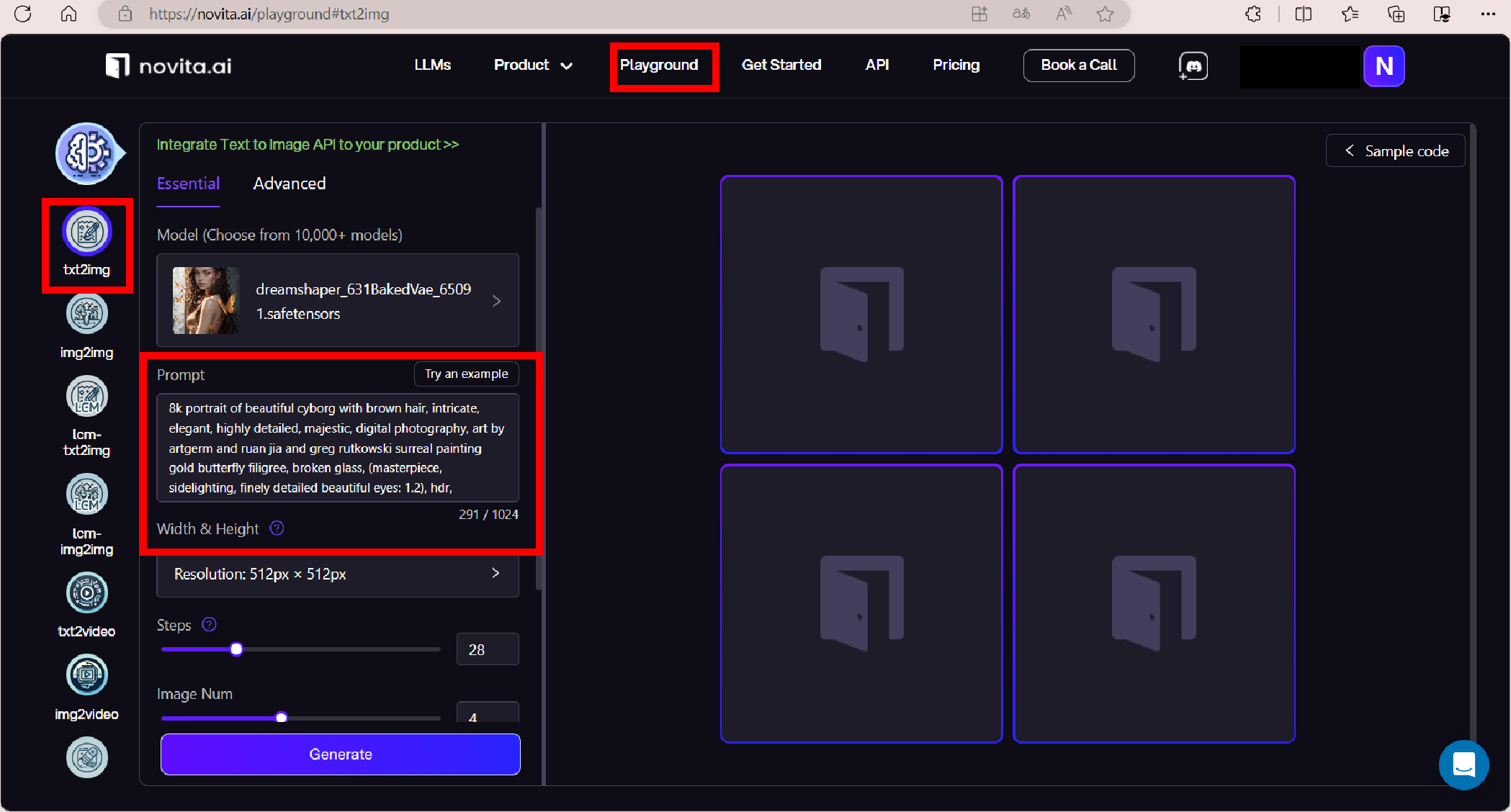Click the Steps help question icon
Screen dimensions: 1511x812
(209, 625)
